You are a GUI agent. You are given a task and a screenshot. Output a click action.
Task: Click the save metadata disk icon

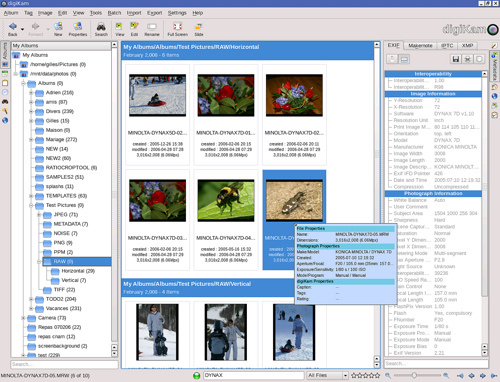(456, 59)
